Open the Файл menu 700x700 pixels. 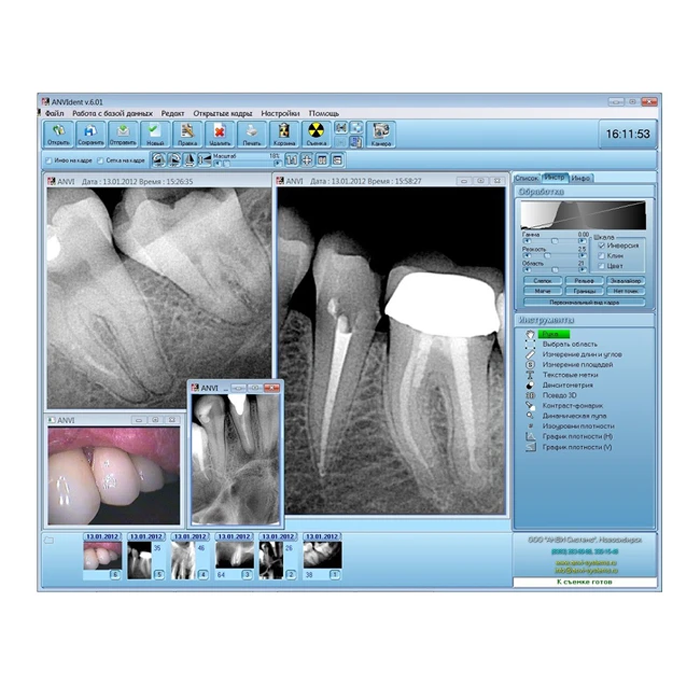[54, 113]
